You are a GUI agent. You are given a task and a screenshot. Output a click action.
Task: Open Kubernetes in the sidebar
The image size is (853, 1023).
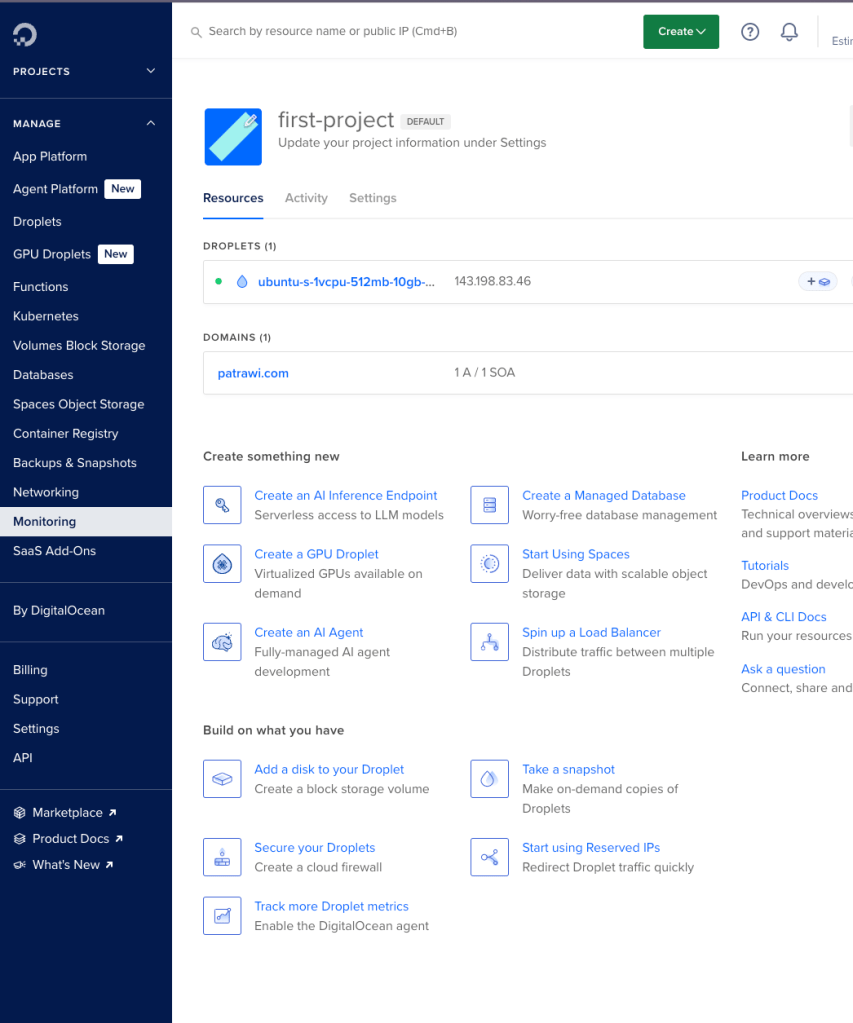click(x=45, y=316)
